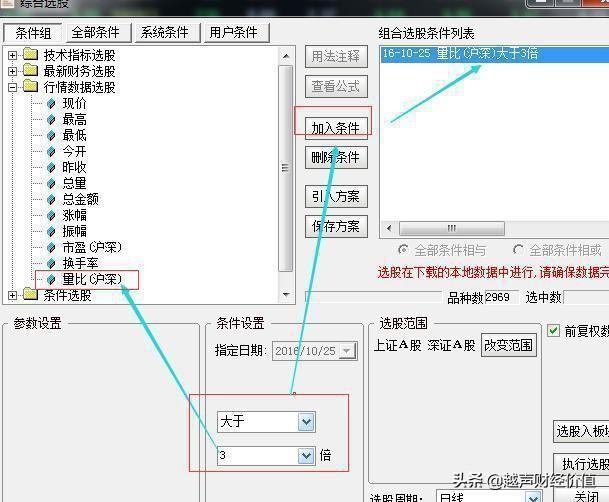This screenshot has width=609, height=502.
Task: Select the 全部条件相或 radio button
Action: pos(518,250)
